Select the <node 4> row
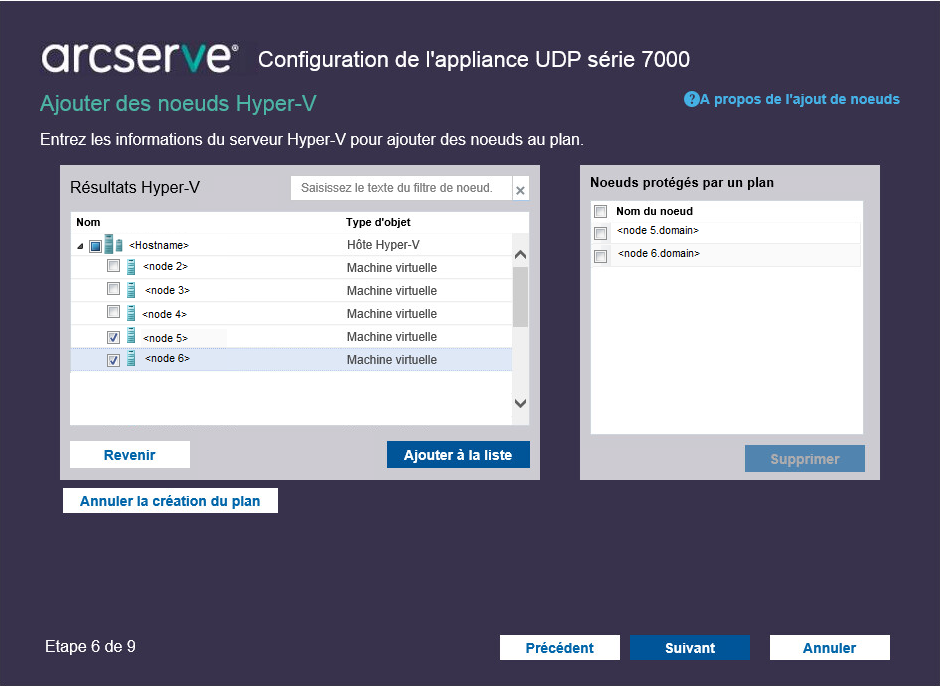Image resolution: width=940 pixels, height=686 pixels. tap(291, 314)
